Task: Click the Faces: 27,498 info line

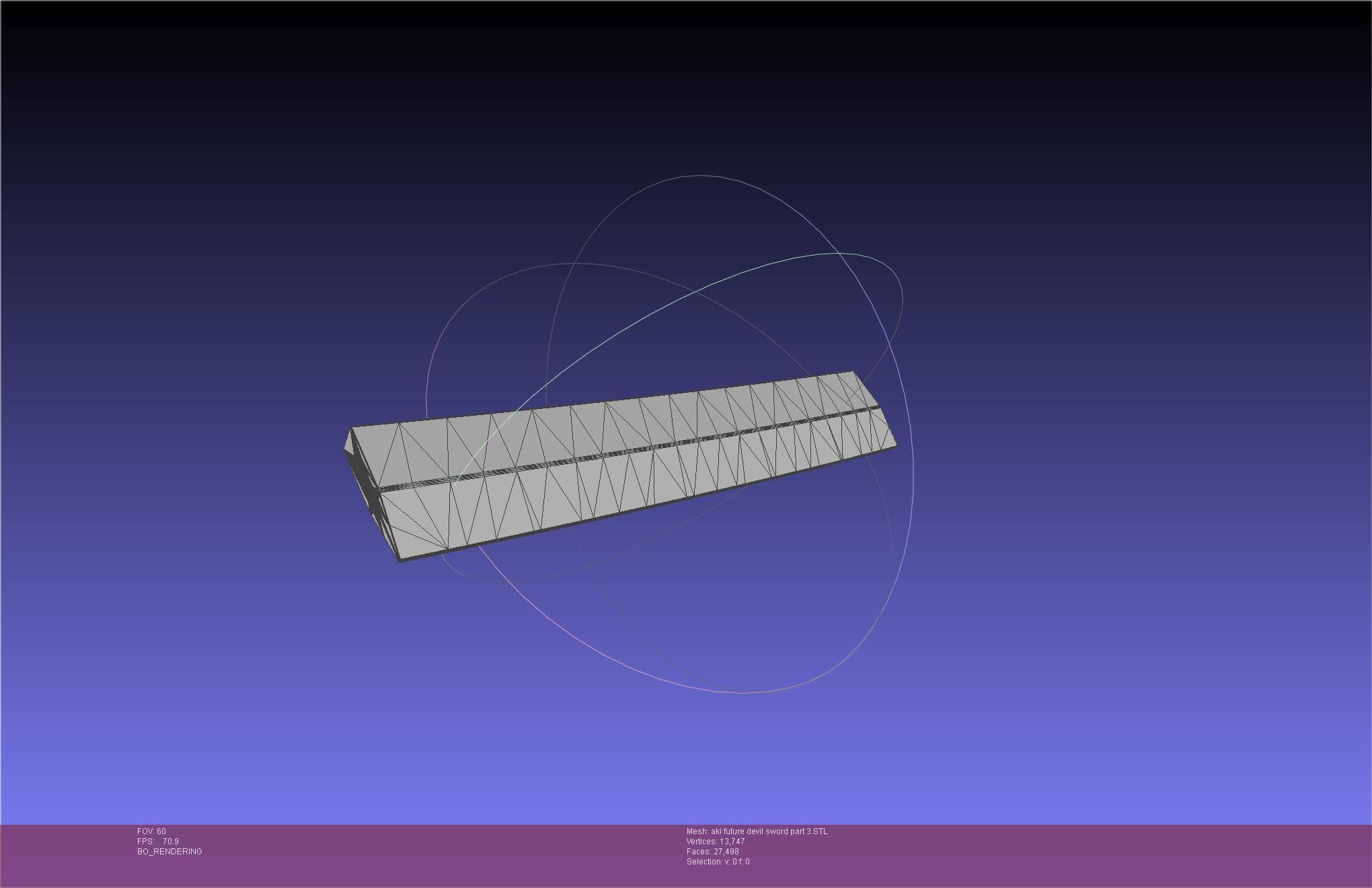Action: (713, 852)
